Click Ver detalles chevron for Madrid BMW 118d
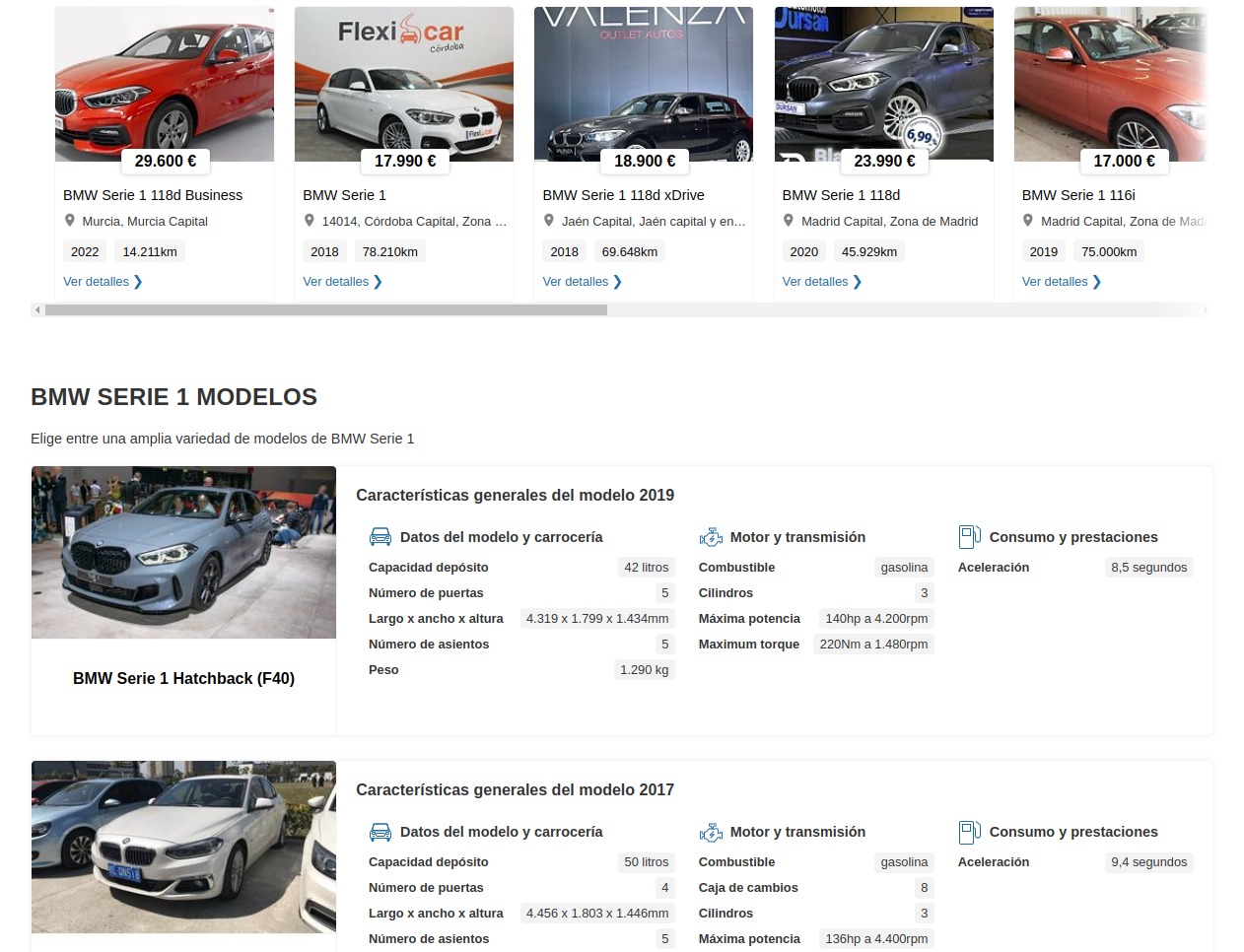 pyautogui.click(x=857, y=282)
